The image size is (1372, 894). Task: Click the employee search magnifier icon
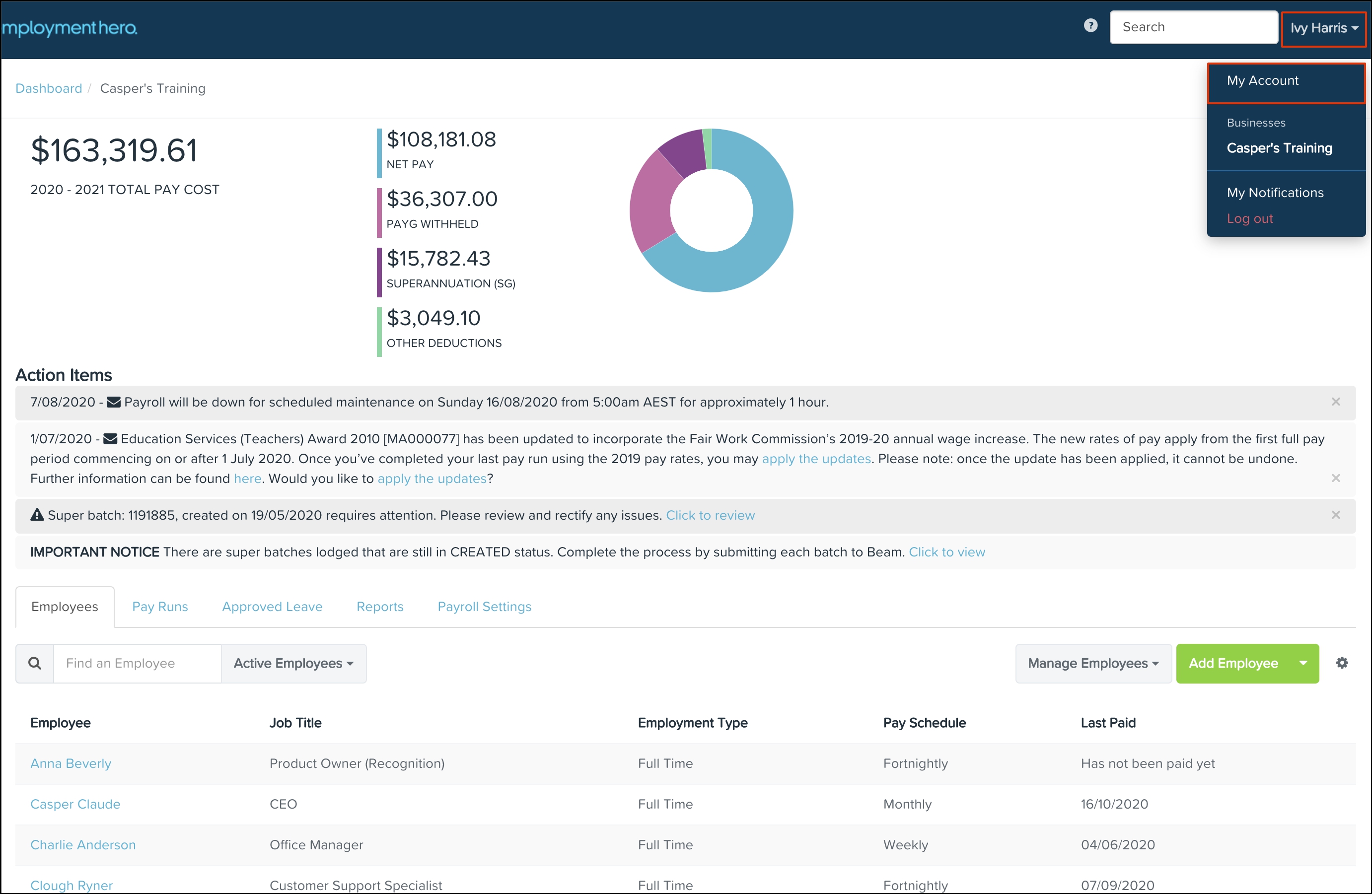click(x=35, y=663)
